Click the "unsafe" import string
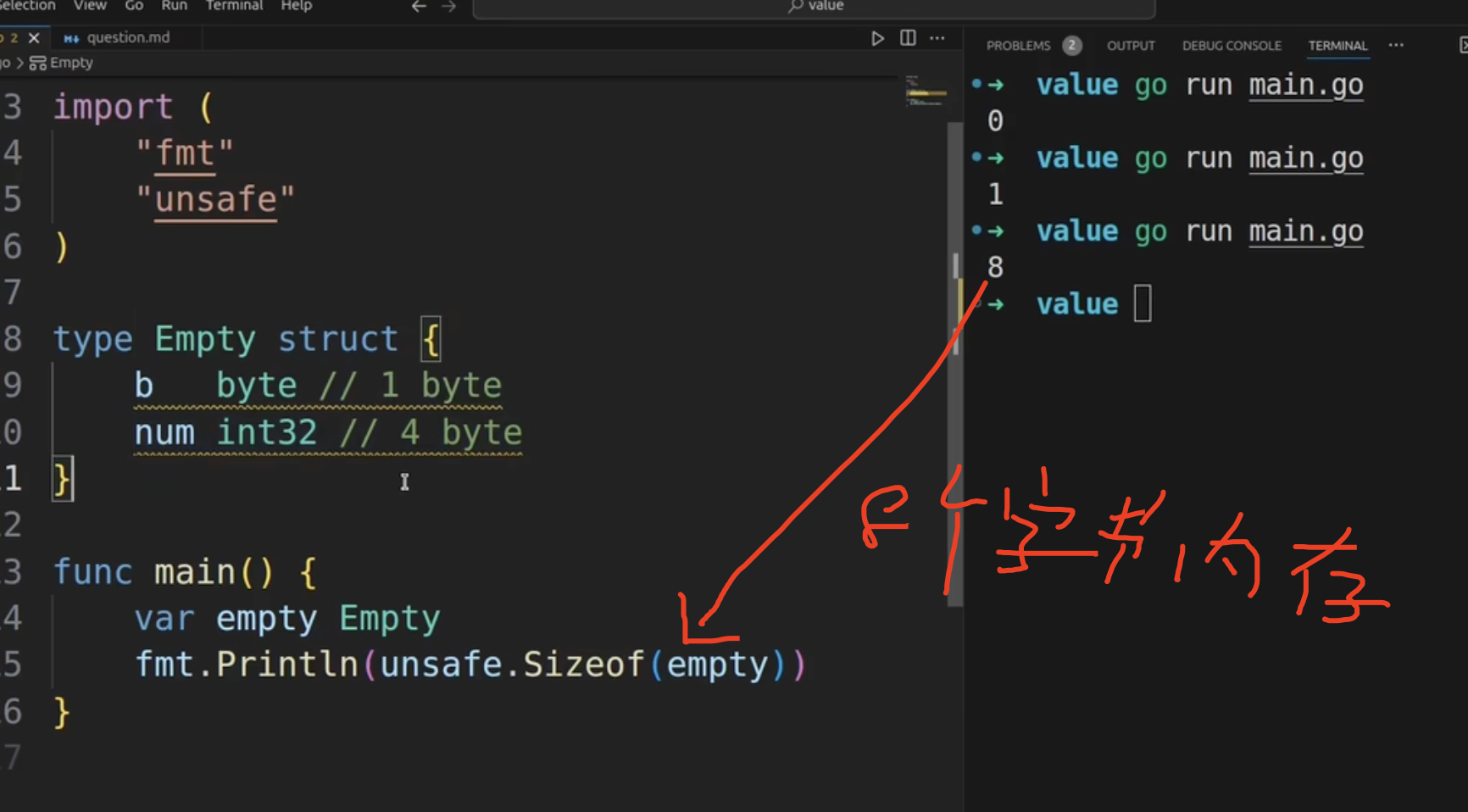 tap(215, 200)
